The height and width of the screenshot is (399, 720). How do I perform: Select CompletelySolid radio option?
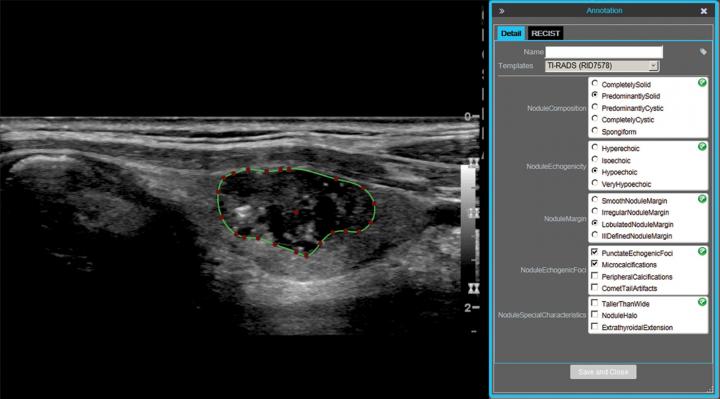point(595,84)
